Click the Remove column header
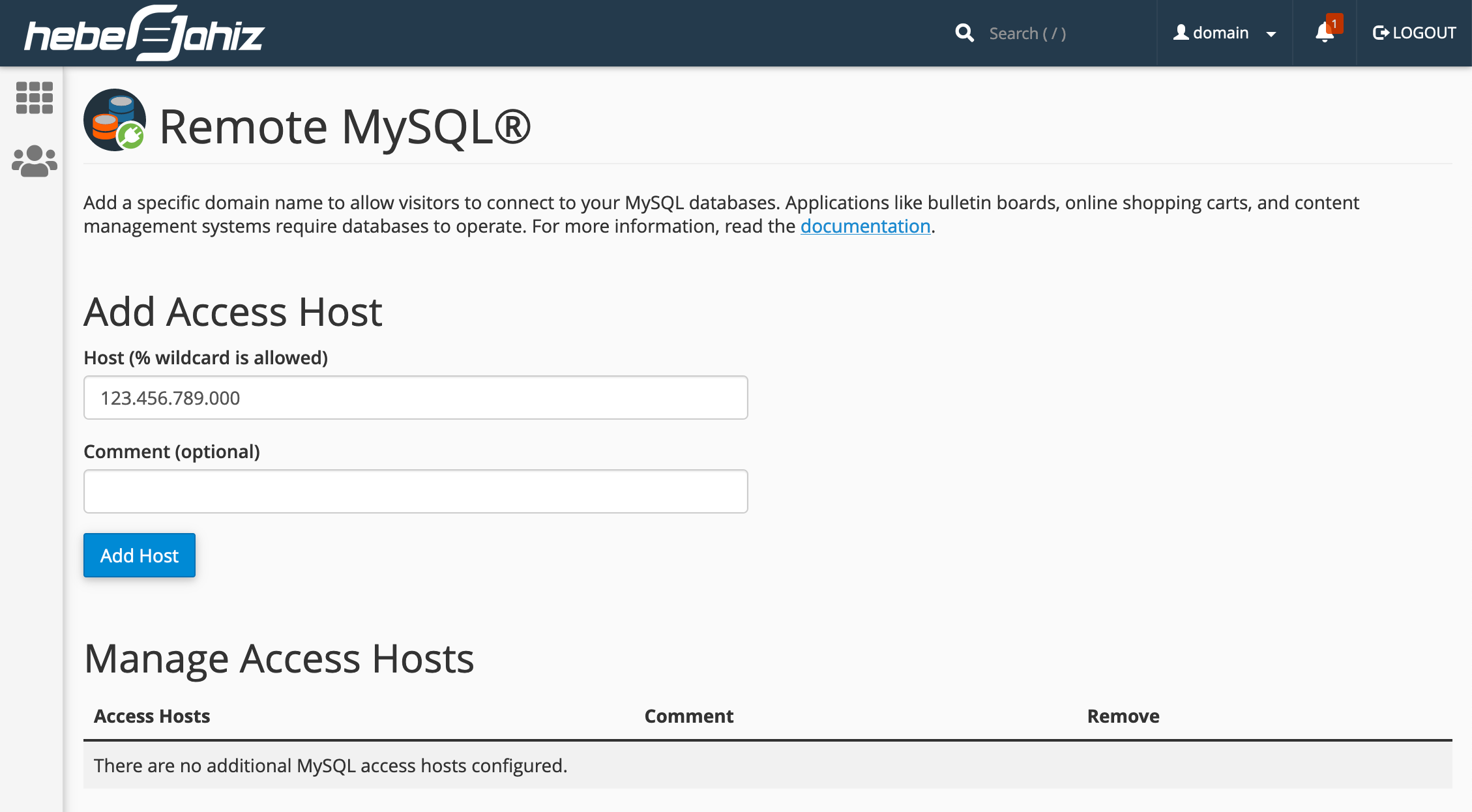 (1123, 716)
